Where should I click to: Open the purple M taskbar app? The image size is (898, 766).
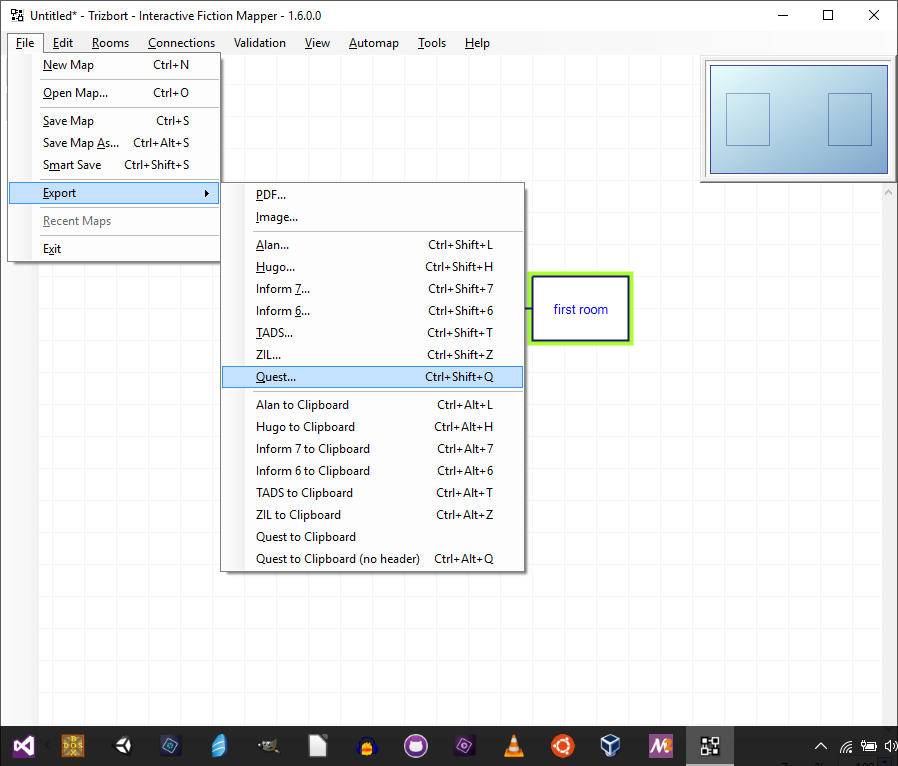coord(660,746)
